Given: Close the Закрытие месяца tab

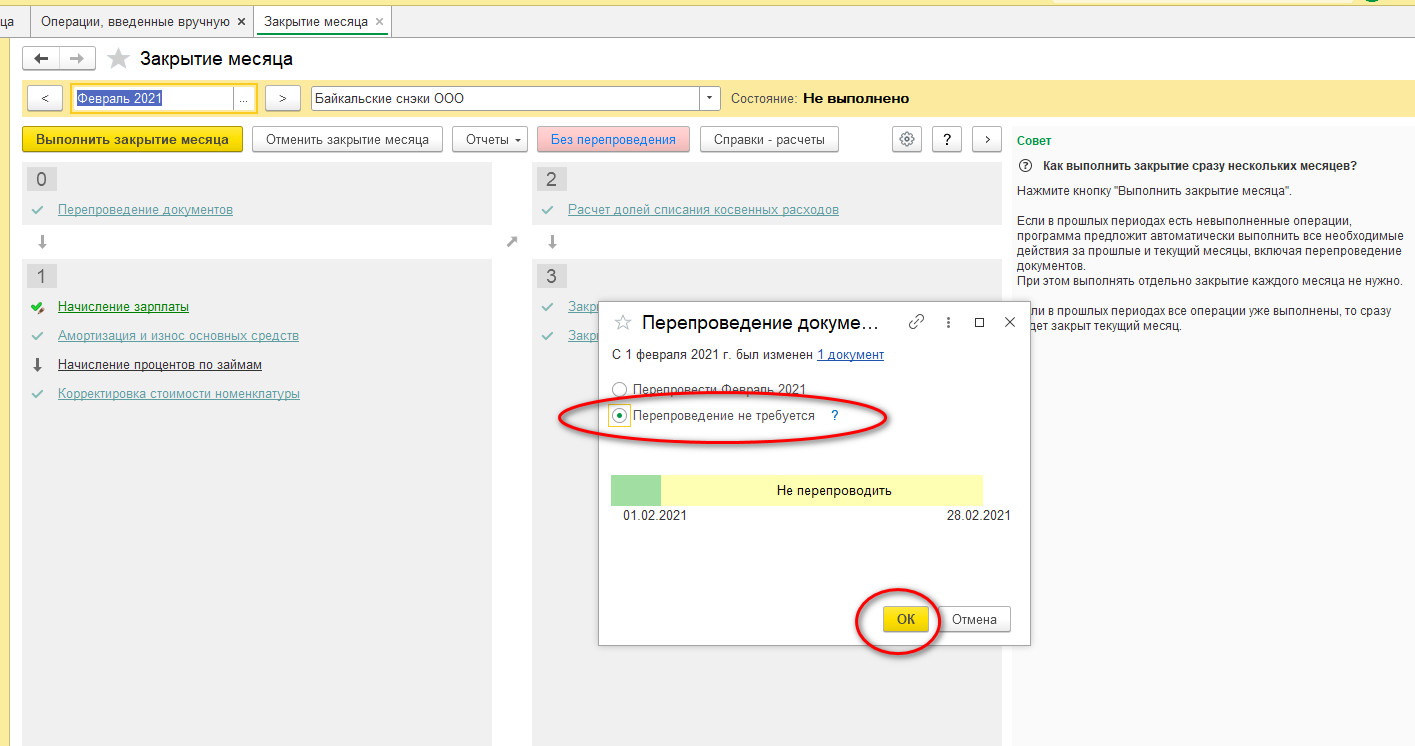Looking at the screenshot, I should 379,21.
